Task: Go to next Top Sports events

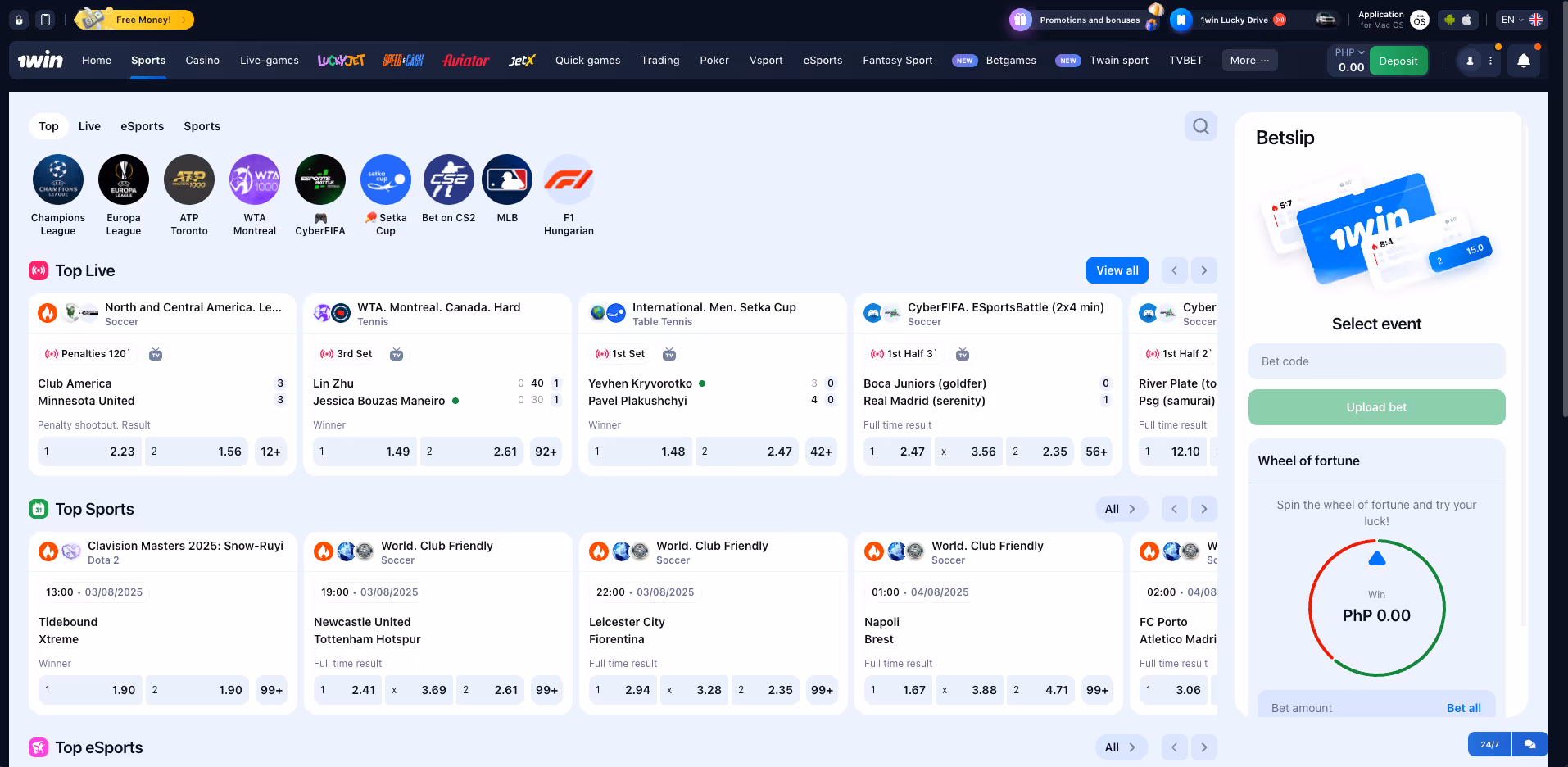Action: (x=1203, y=509)
